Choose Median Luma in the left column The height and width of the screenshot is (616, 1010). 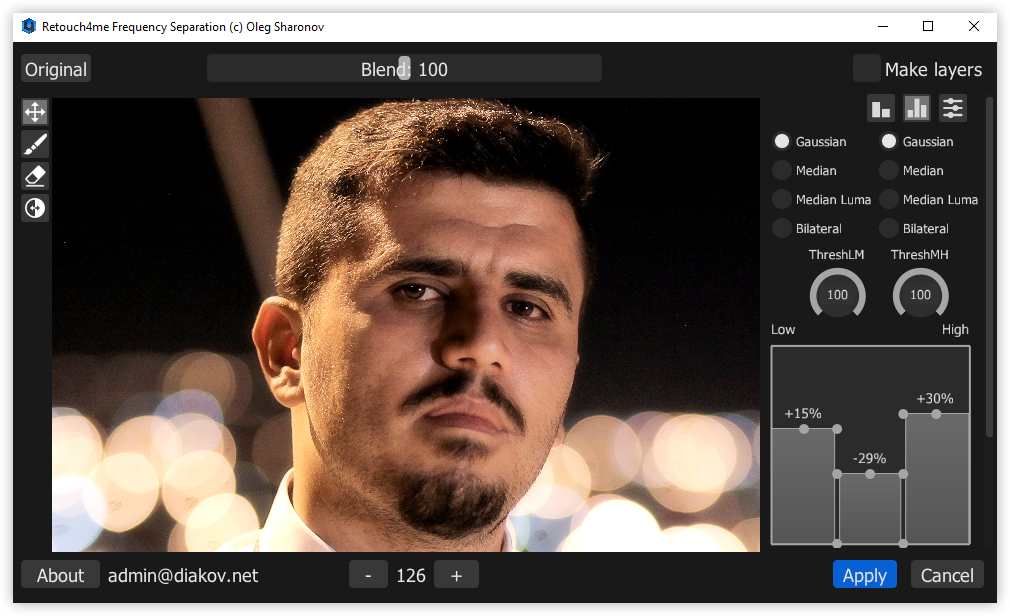click(x=782, y=200)
